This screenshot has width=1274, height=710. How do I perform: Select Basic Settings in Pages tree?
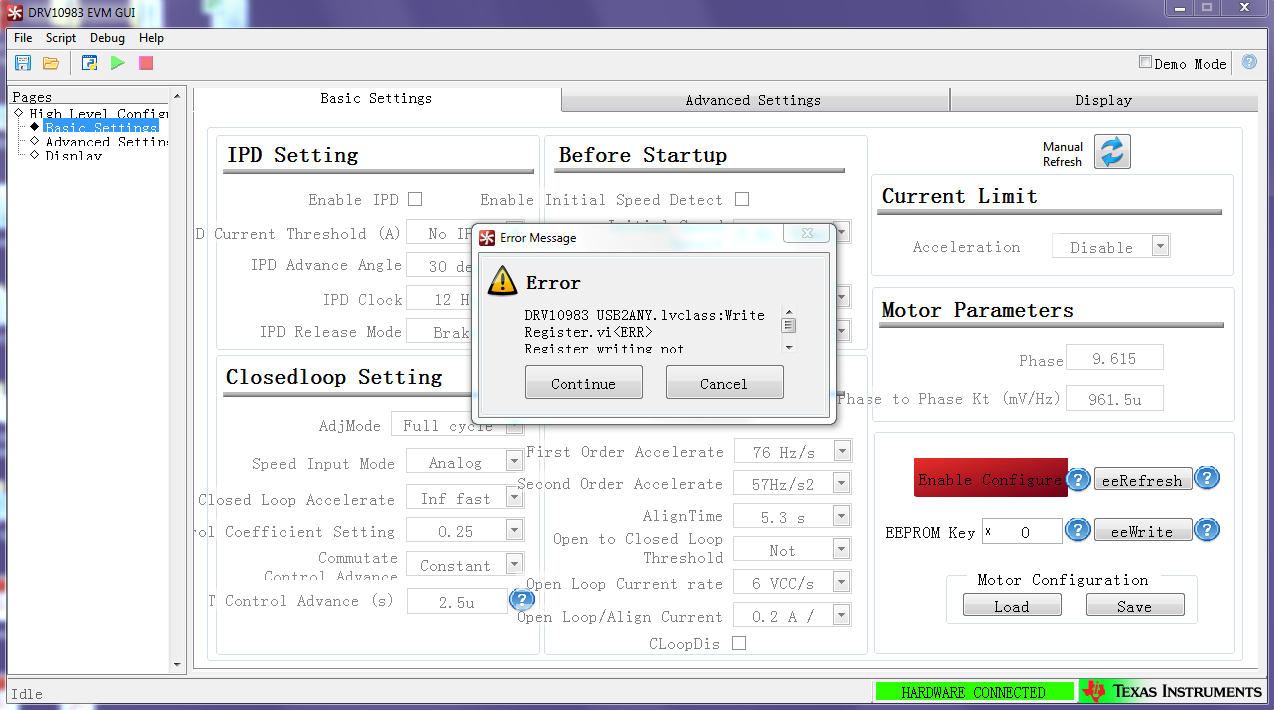pyautogui.click(x=100, y=127)
